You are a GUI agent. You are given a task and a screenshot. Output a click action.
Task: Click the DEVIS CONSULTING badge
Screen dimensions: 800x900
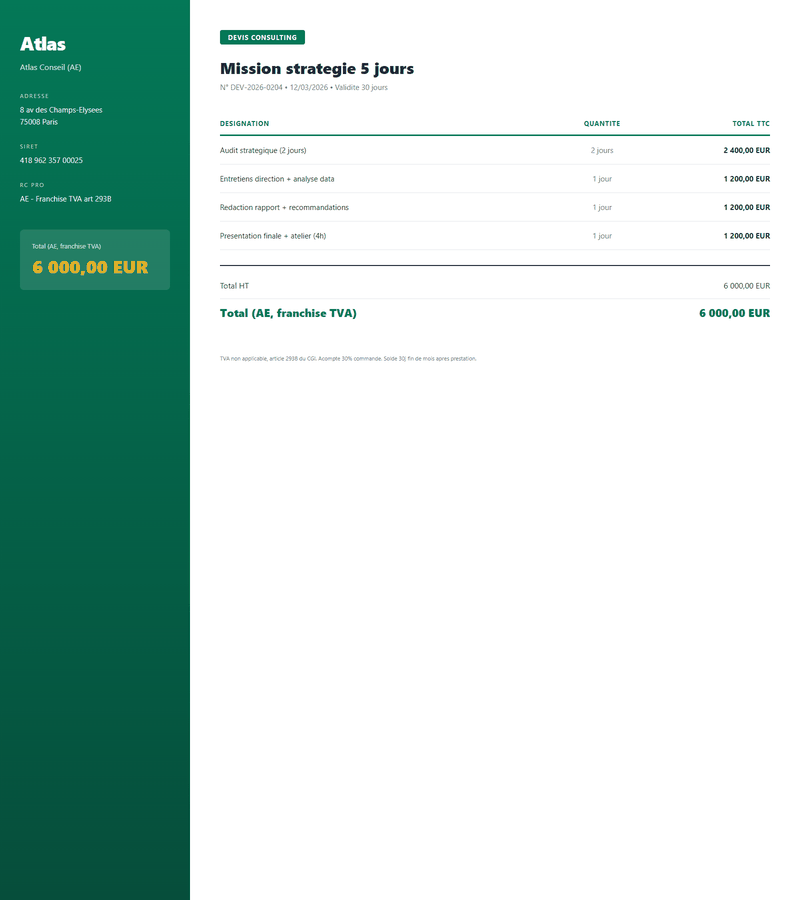[262, 37]
